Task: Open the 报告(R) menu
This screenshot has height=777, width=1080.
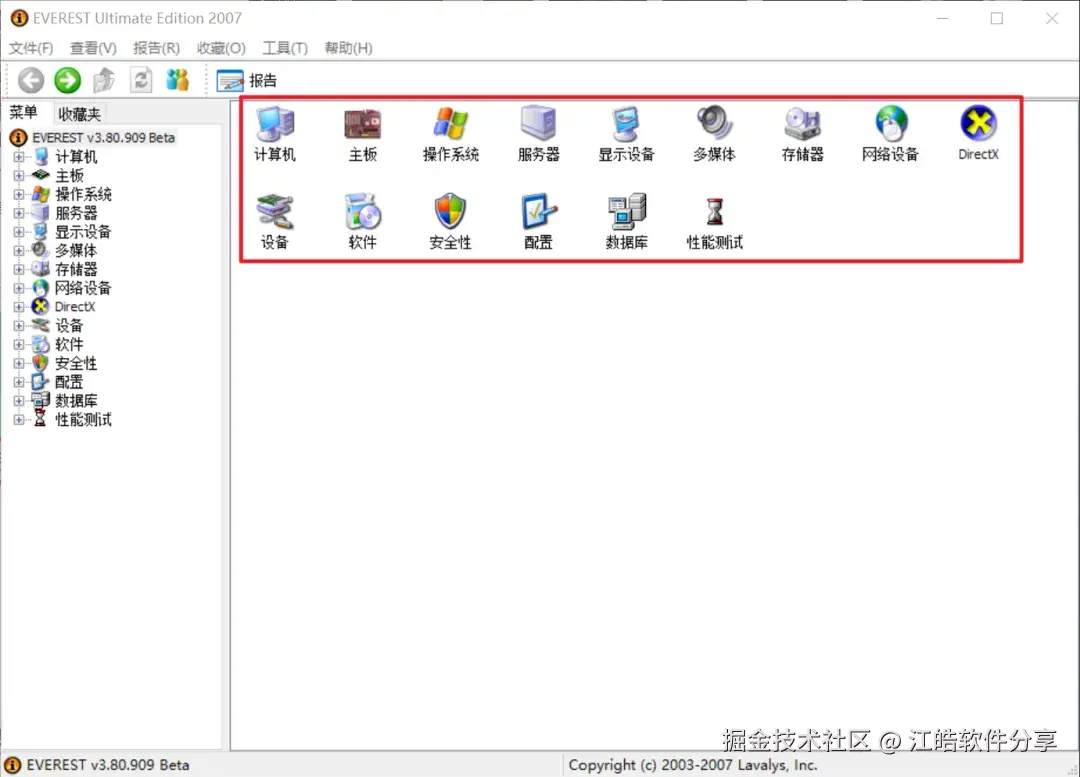Action: pyautogui.click(x=156, y=48)
